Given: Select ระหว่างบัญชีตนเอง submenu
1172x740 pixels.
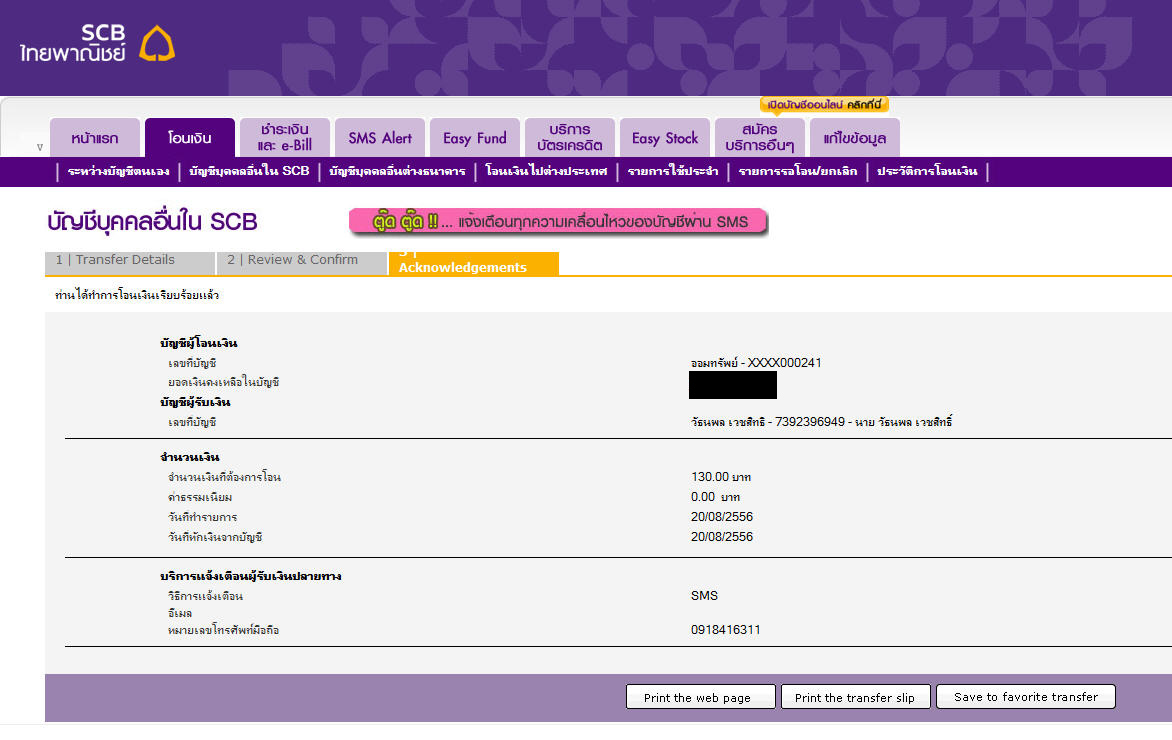Looking at the screenshot, I should click(118, 171).
